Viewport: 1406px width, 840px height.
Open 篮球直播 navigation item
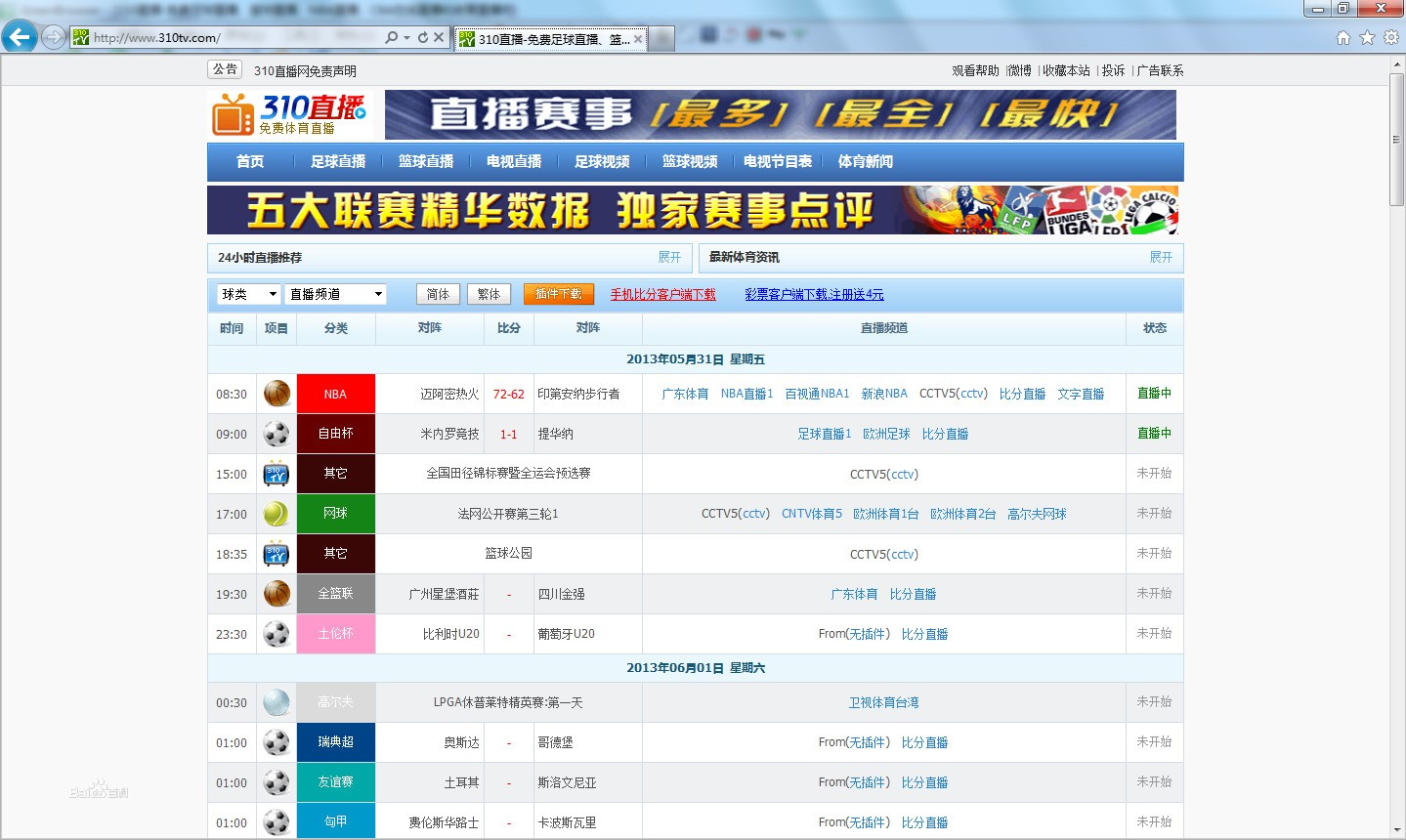[x=426, y=161]
